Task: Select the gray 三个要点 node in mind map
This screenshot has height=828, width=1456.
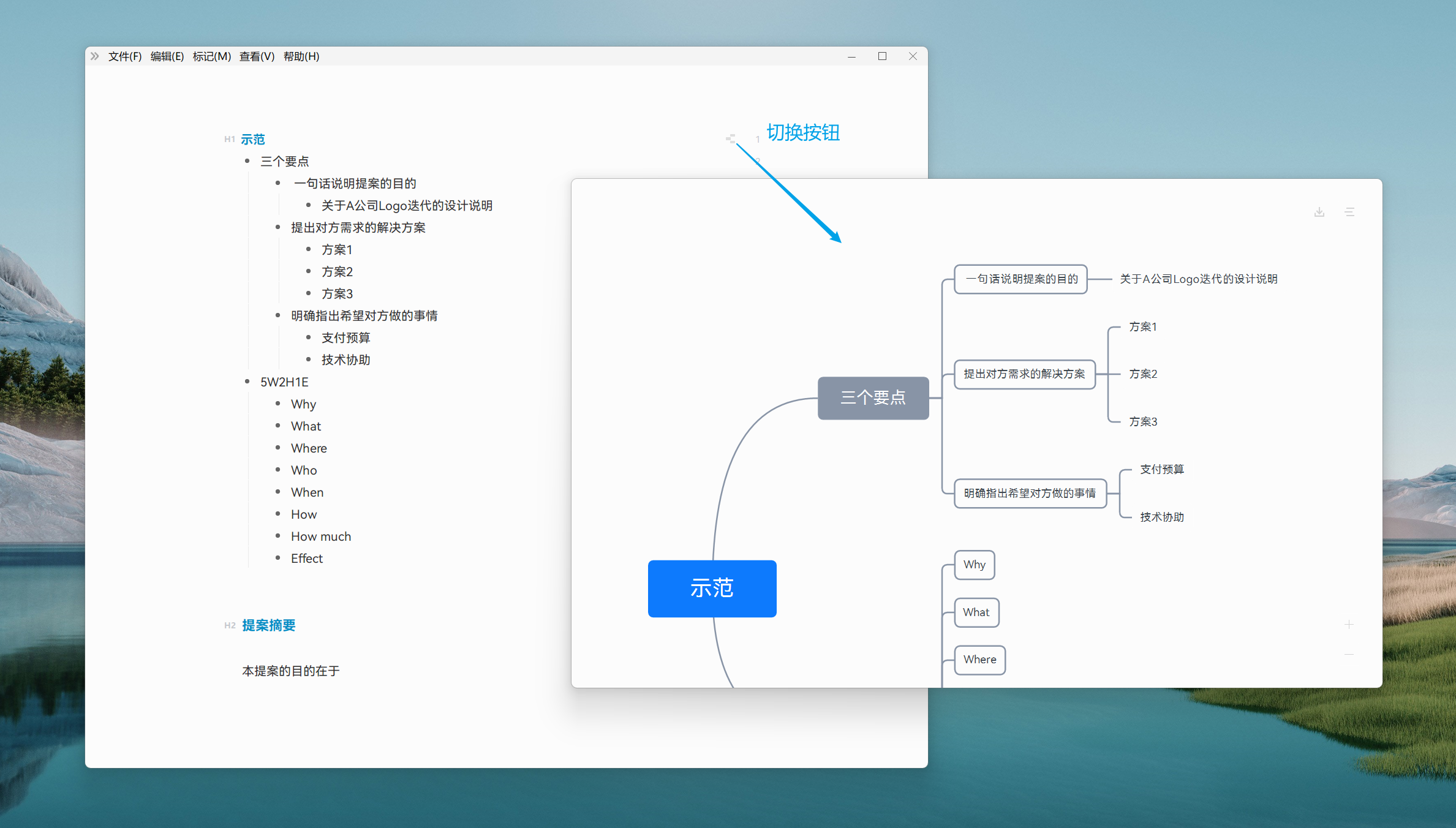Action: tap(873, 398)
